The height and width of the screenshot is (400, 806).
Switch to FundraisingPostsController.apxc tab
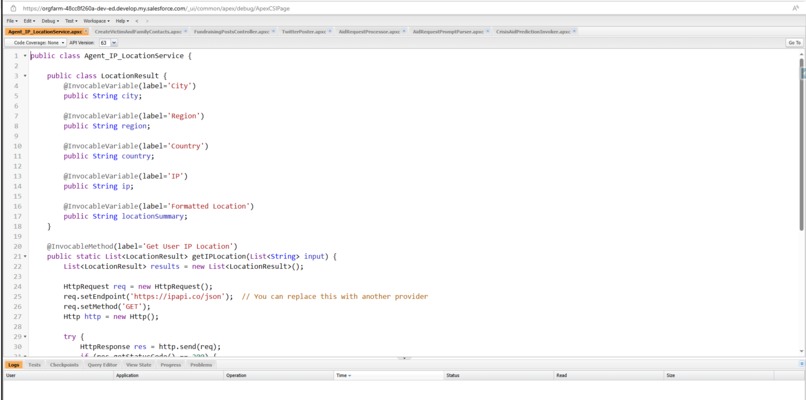[231, 31]
